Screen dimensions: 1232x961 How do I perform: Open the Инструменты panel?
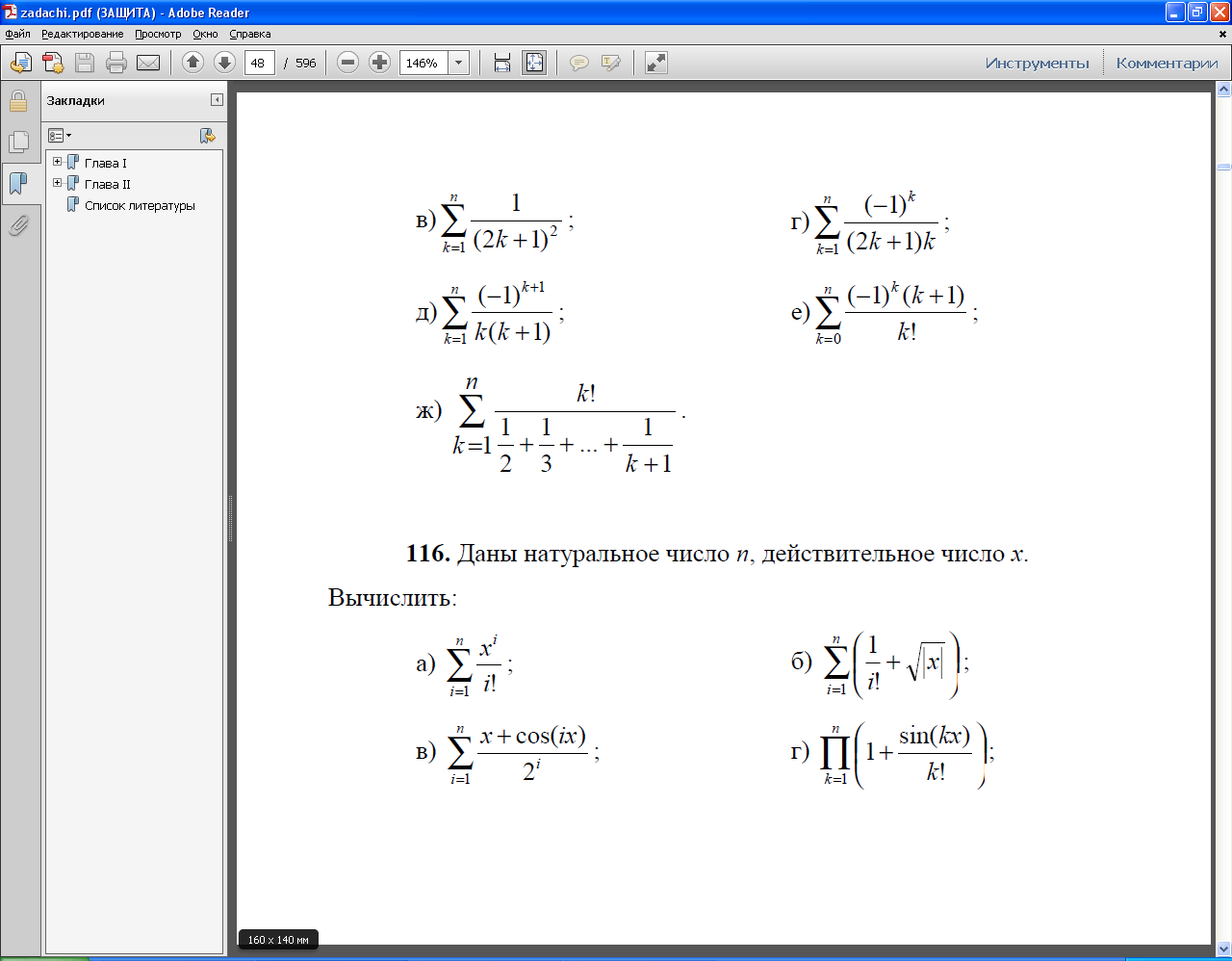click(x=1038, y=63)
